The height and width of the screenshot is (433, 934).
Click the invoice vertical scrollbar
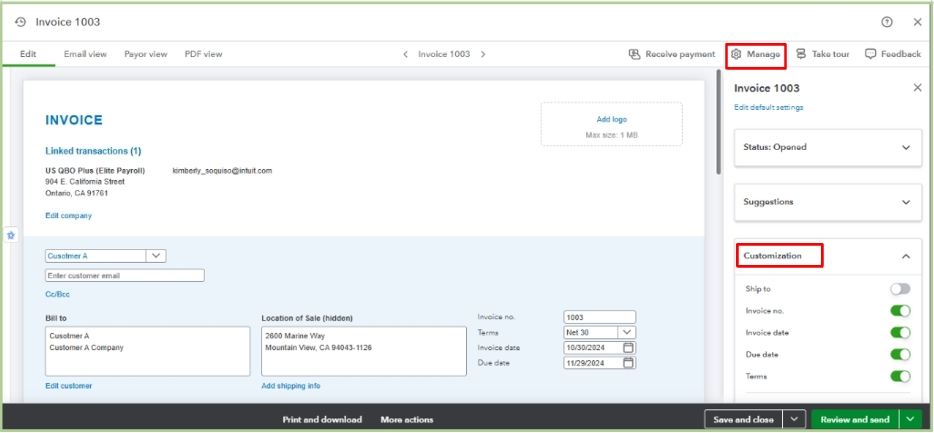[720, 123]
